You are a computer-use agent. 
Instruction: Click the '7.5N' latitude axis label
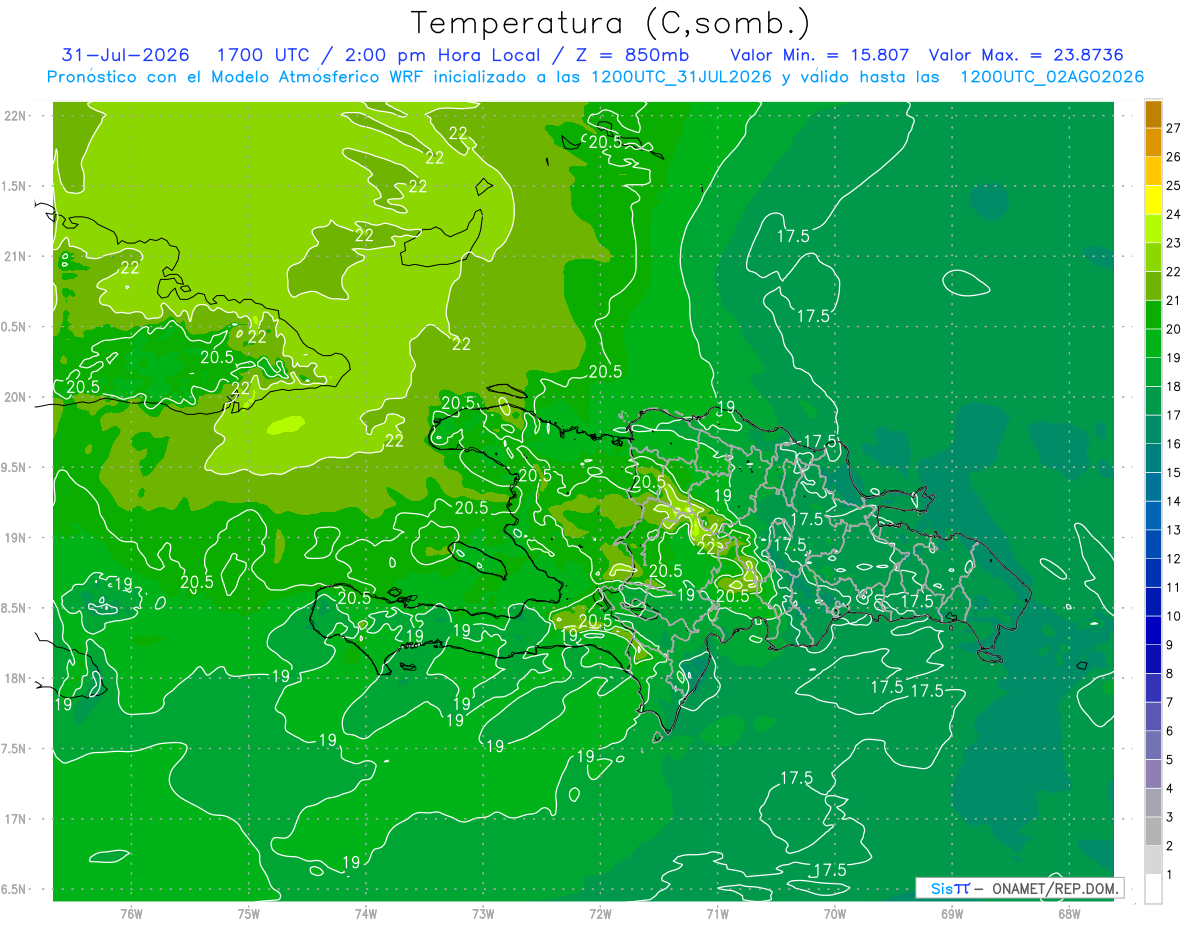click(x=15, y=749)
